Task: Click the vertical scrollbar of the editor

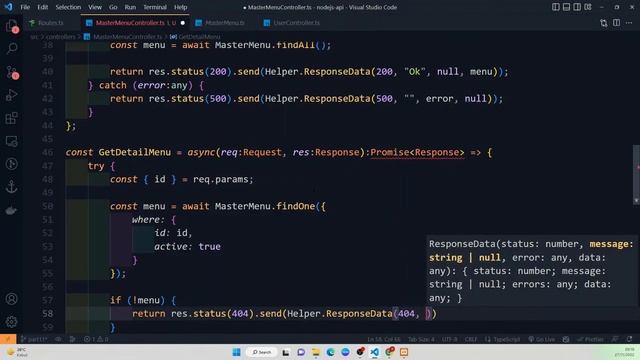Action: coord(636,174)
